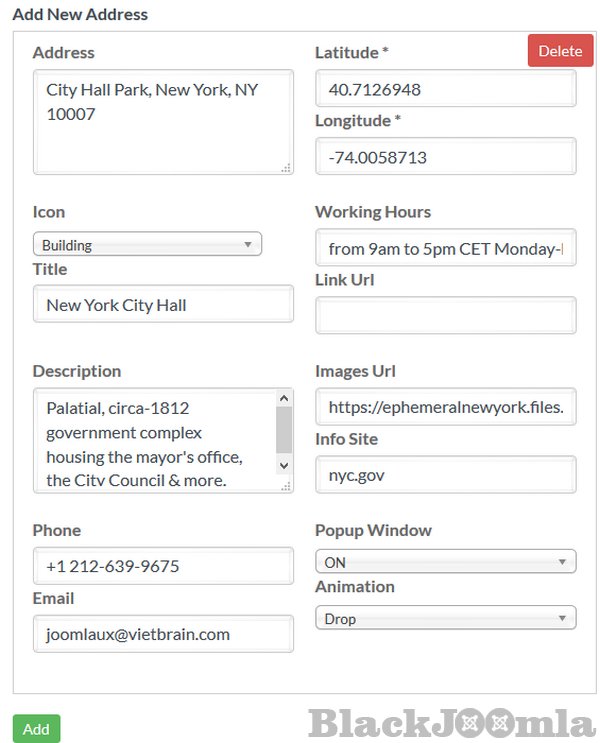Viewport: 600px width, 743px height.
Task: Open the Icon dropdown showing Building
Action: click(x=147, y=244)
